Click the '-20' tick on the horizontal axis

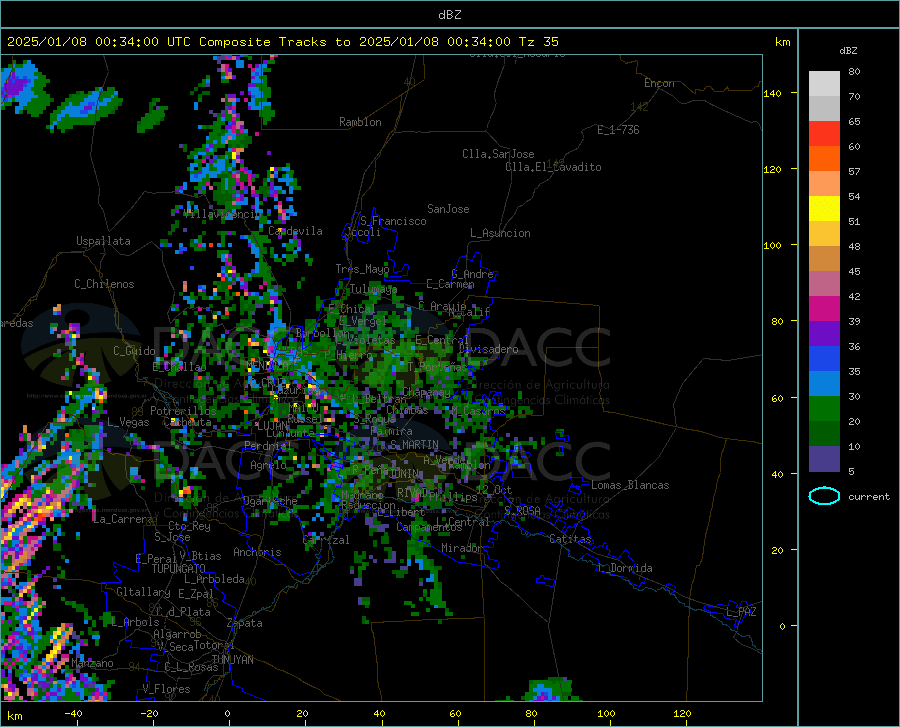[149, 713]
